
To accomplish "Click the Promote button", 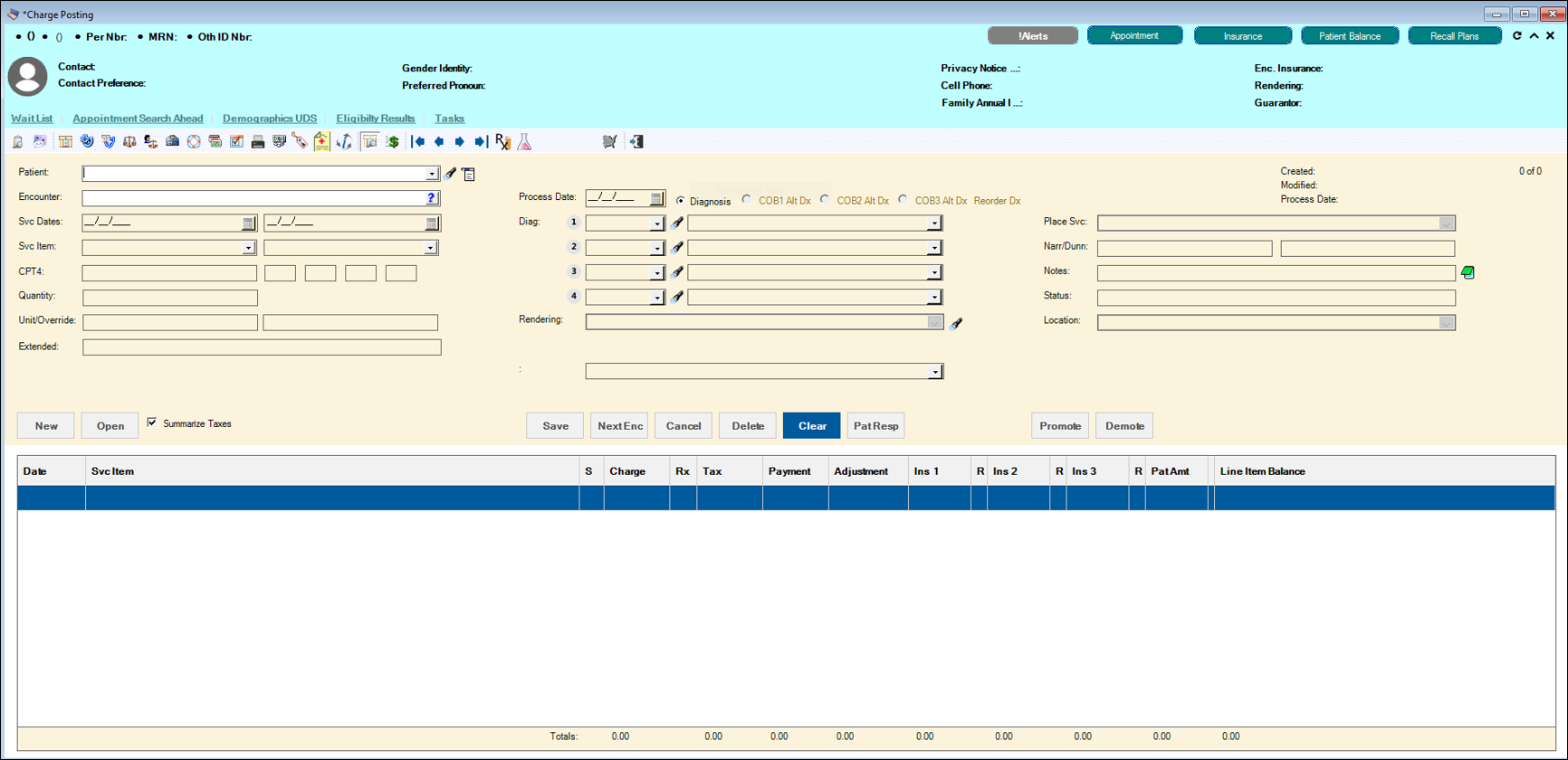I will [1060, 426].
